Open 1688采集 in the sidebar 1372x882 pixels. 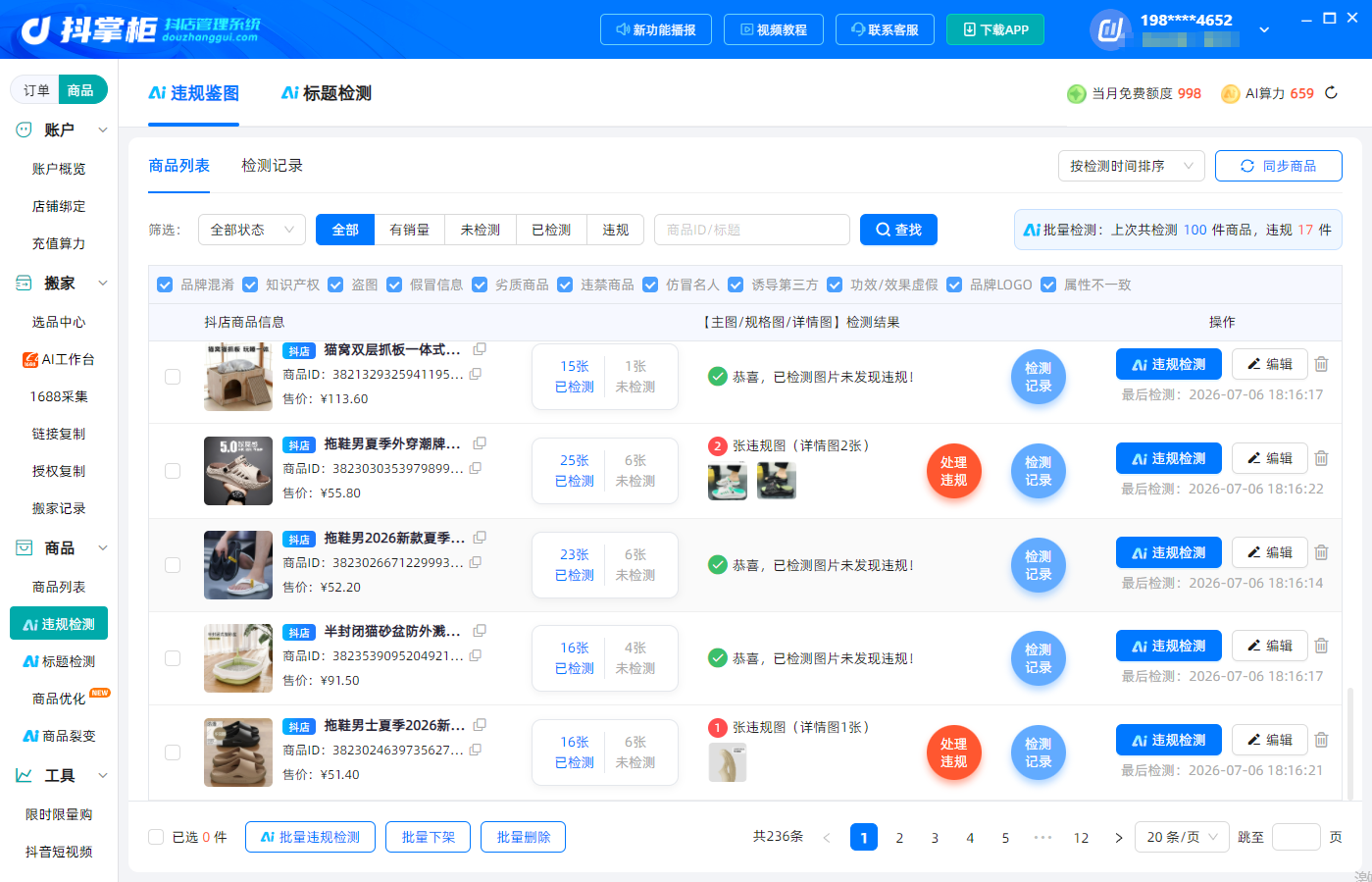coord(59,396)
